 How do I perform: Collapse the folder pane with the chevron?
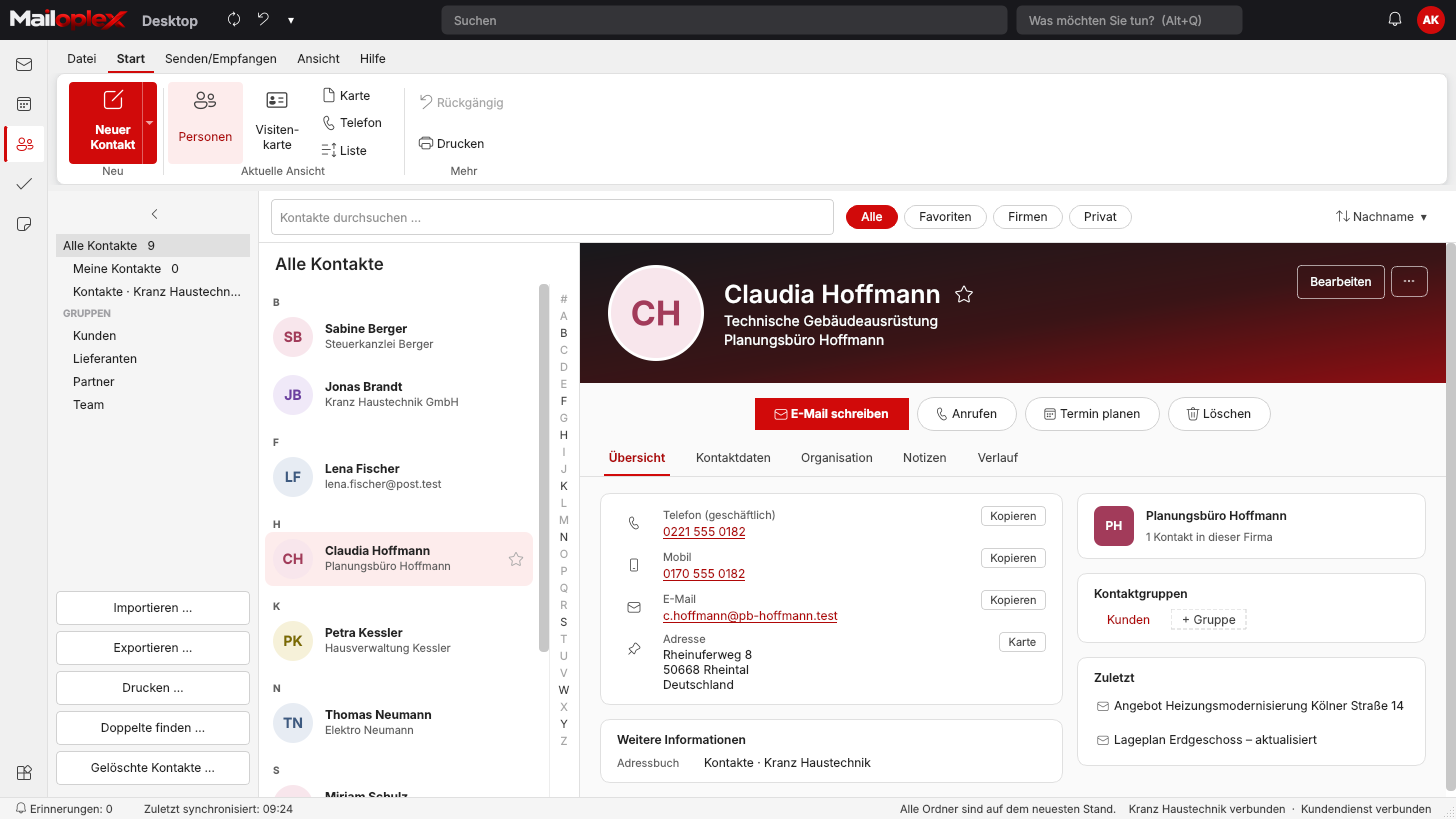coord(154,214)
